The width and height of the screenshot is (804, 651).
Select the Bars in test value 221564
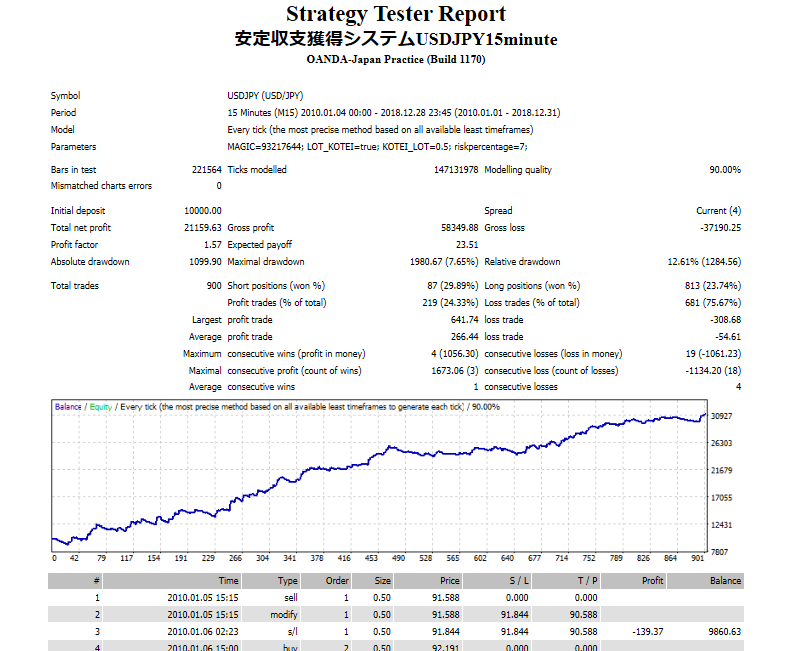pyautogui.click(x=207, y=170)
